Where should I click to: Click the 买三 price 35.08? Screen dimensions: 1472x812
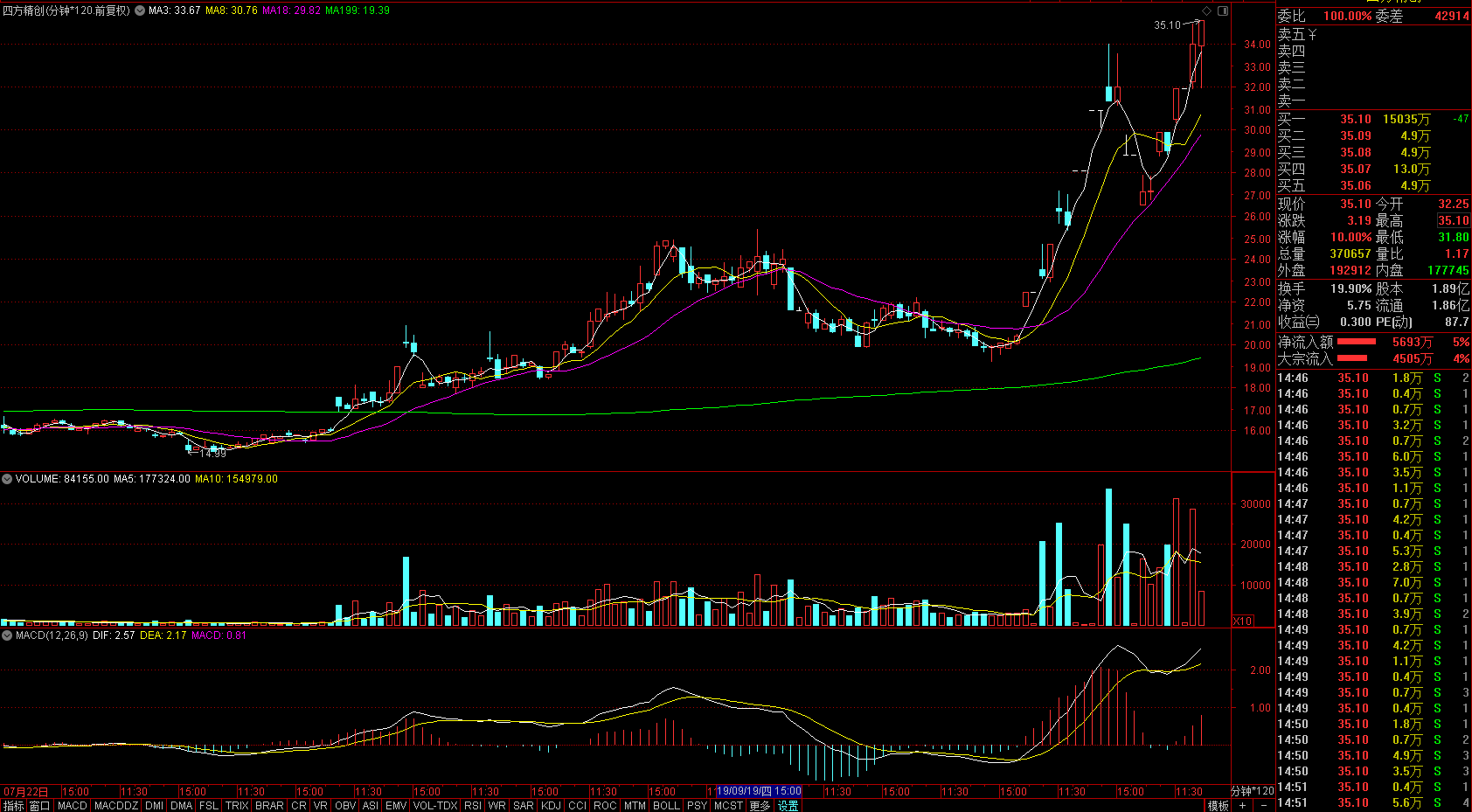(1356, 153)
